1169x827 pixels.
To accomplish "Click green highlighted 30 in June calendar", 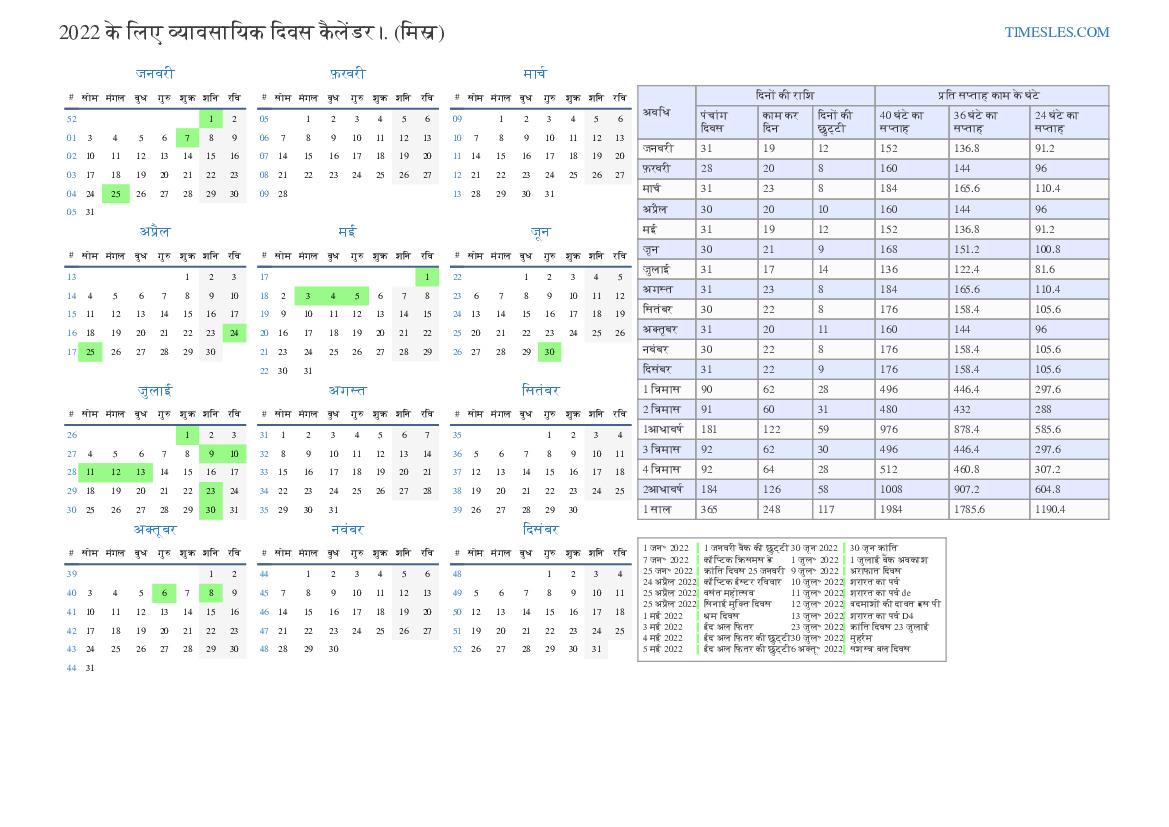I will (x=548, y=352).
